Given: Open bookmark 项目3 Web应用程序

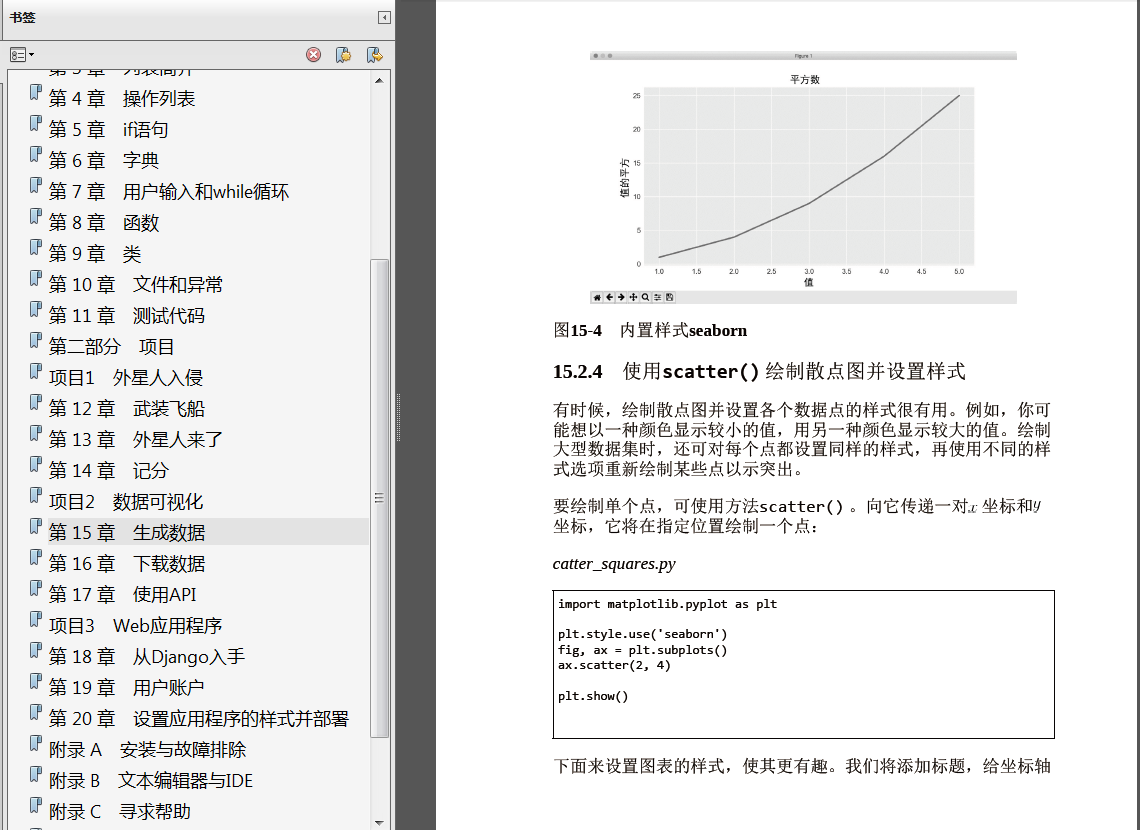Looking at the screenshot, I should 135,625.
